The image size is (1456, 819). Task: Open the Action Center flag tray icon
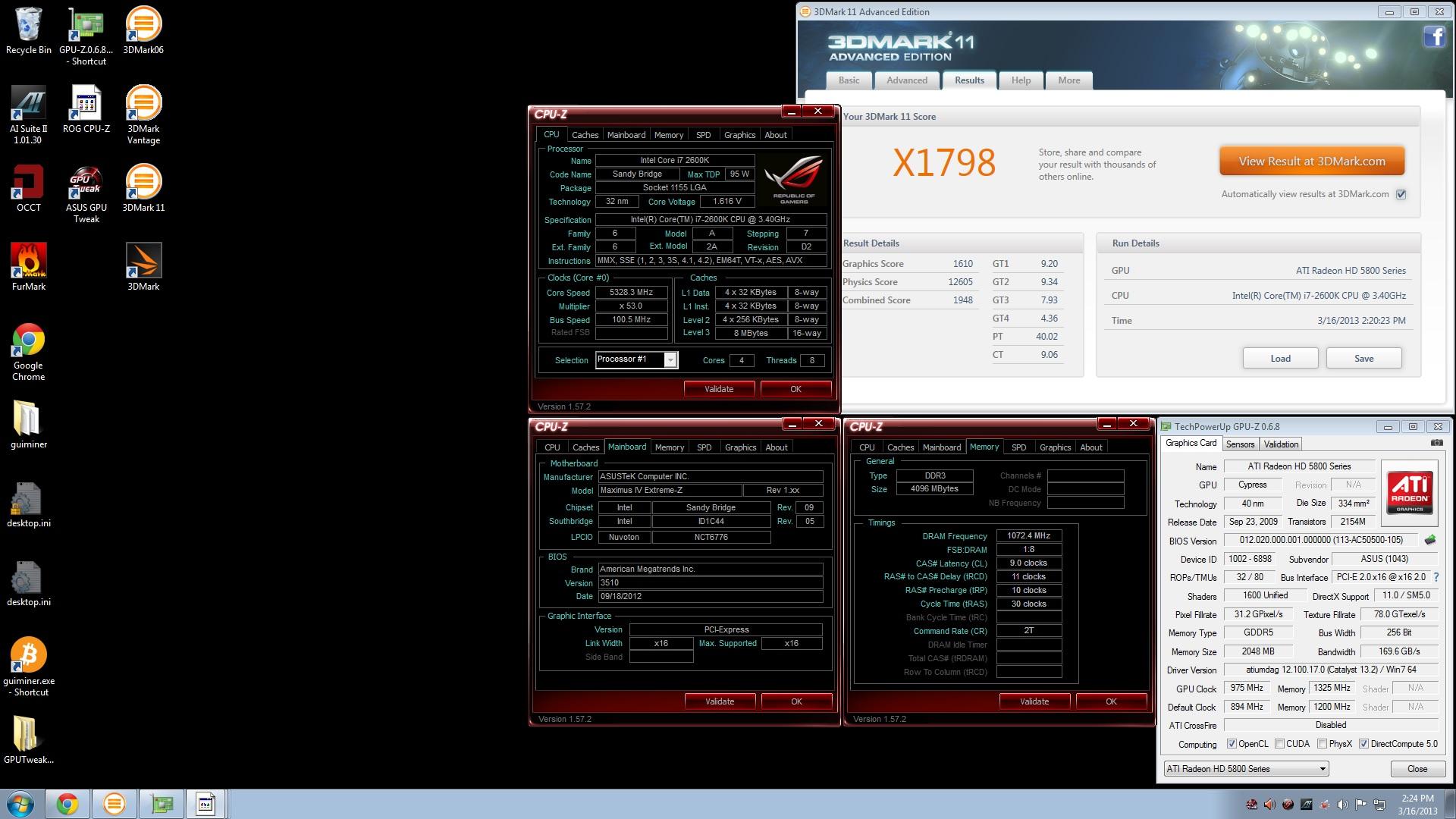click(x=1361, y=805)
